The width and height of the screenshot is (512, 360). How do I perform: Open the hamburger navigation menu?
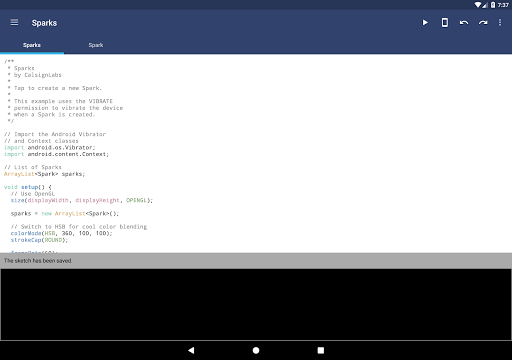pyautogui.click(x=14, y=22)
